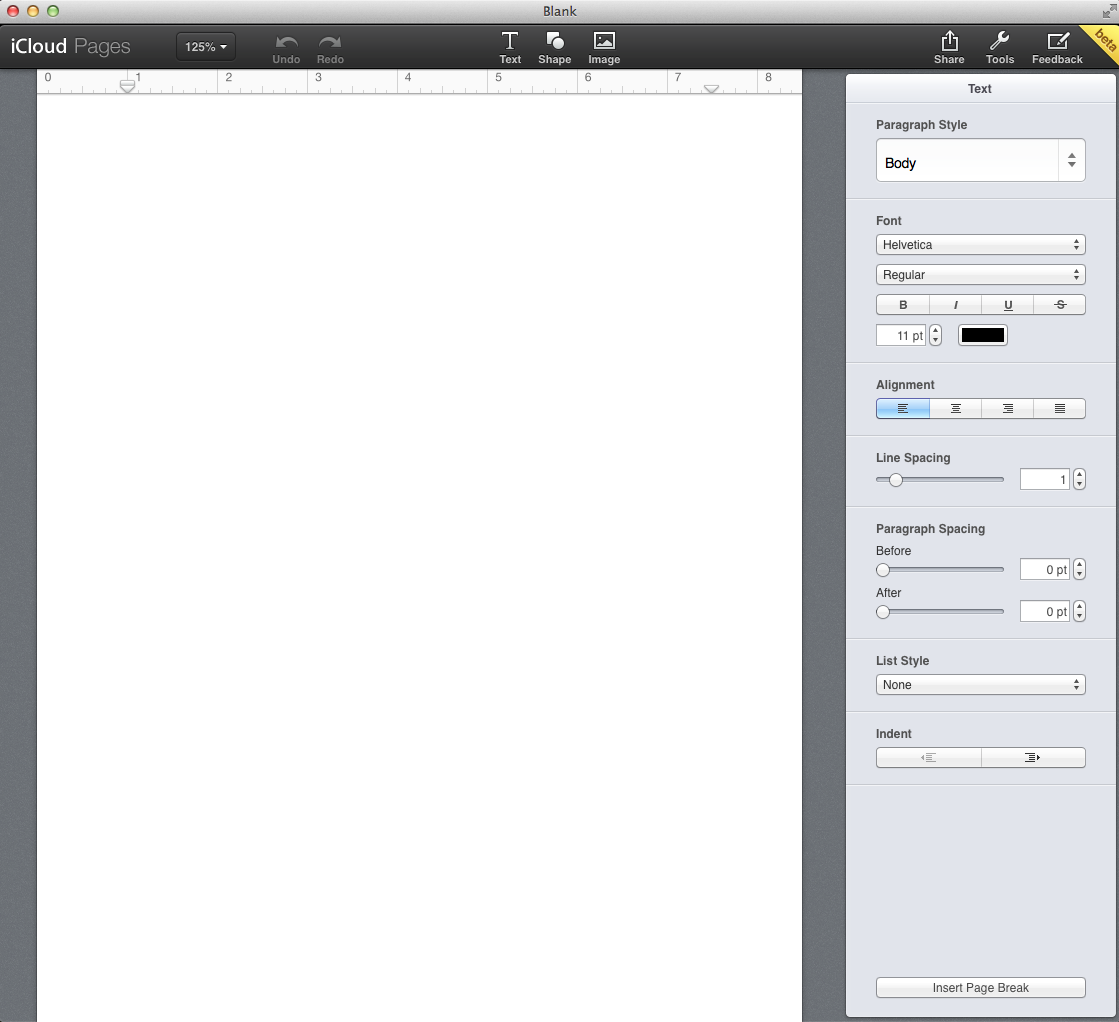Align text right
Screen dimensions: 1119x1022
pos(1008,408)
